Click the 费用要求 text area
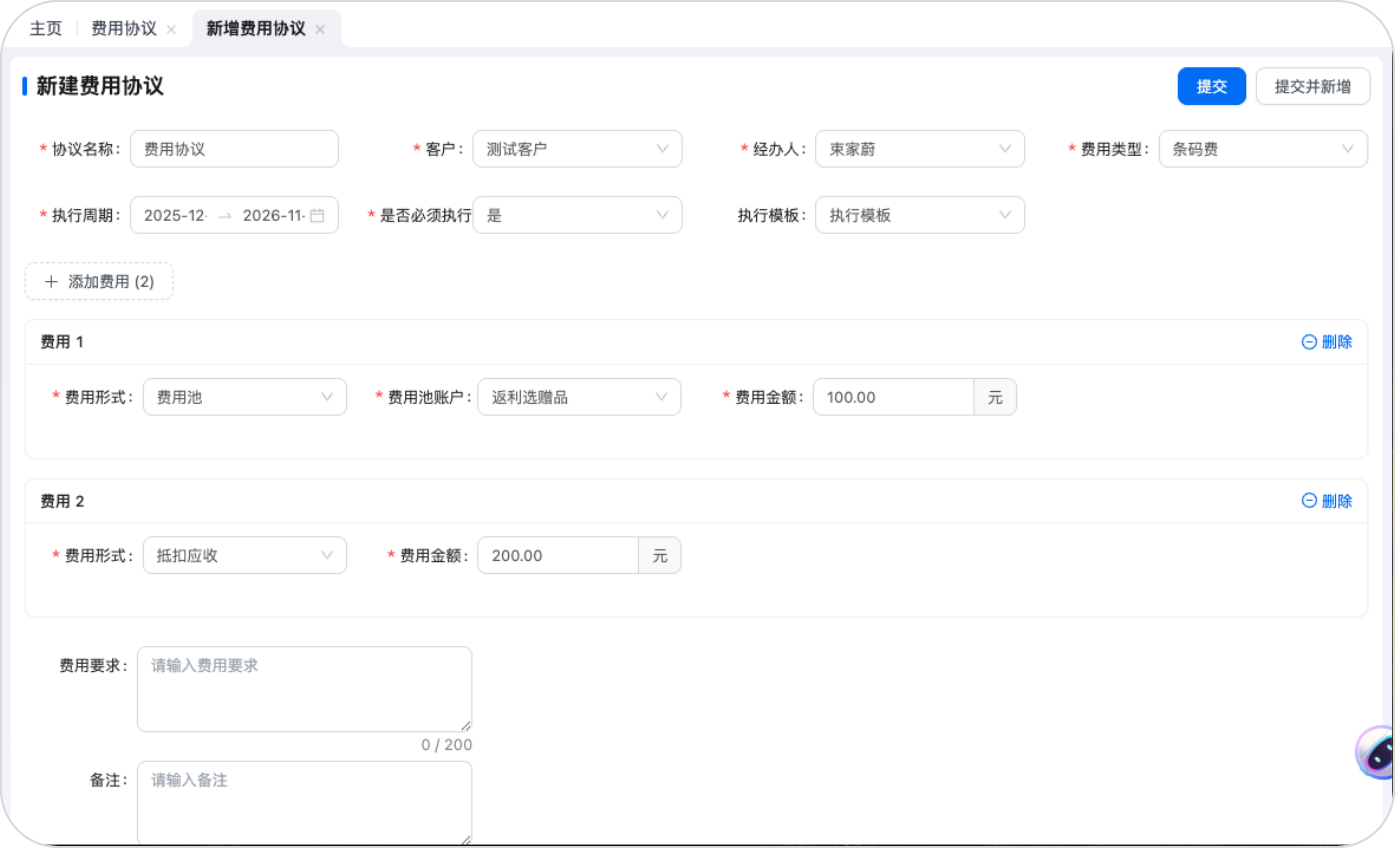This screenshot has width=1395, height=848. 305,689
